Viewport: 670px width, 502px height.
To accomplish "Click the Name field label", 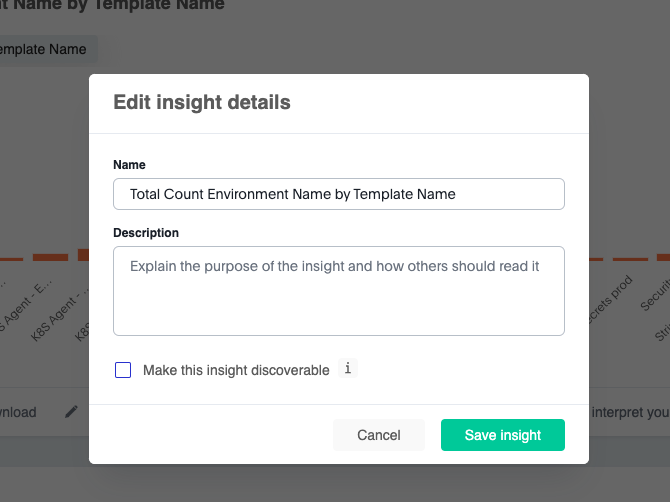I will 129,165.
